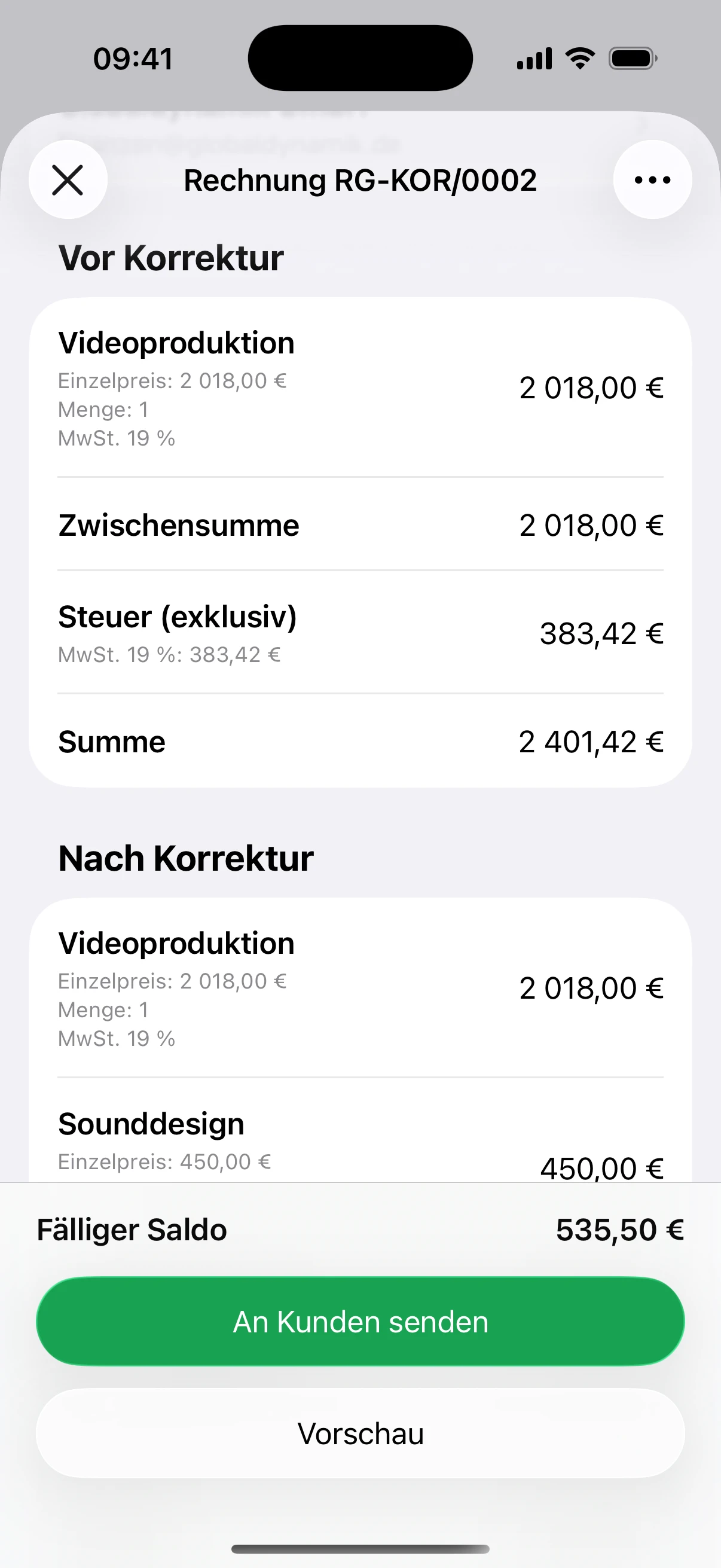
Task: Open the three-dots more options menu
Action: 652,180
